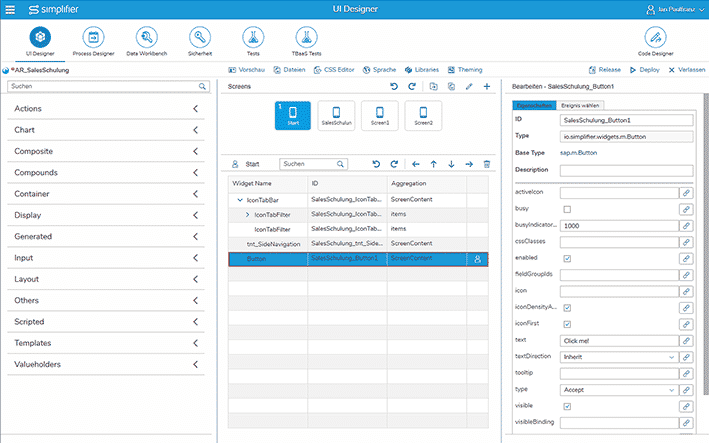Open the Code Designer module
709x443 pixels.
656,37
